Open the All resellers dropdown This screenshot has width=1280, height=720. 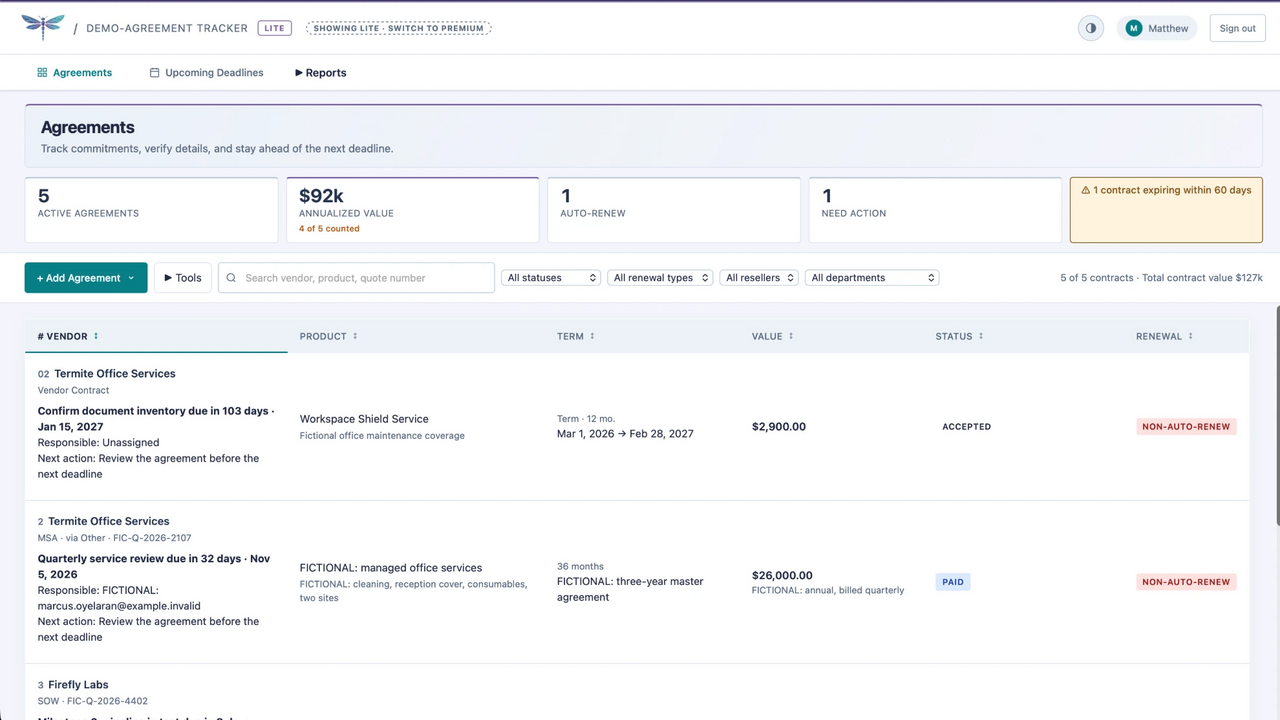758,278
